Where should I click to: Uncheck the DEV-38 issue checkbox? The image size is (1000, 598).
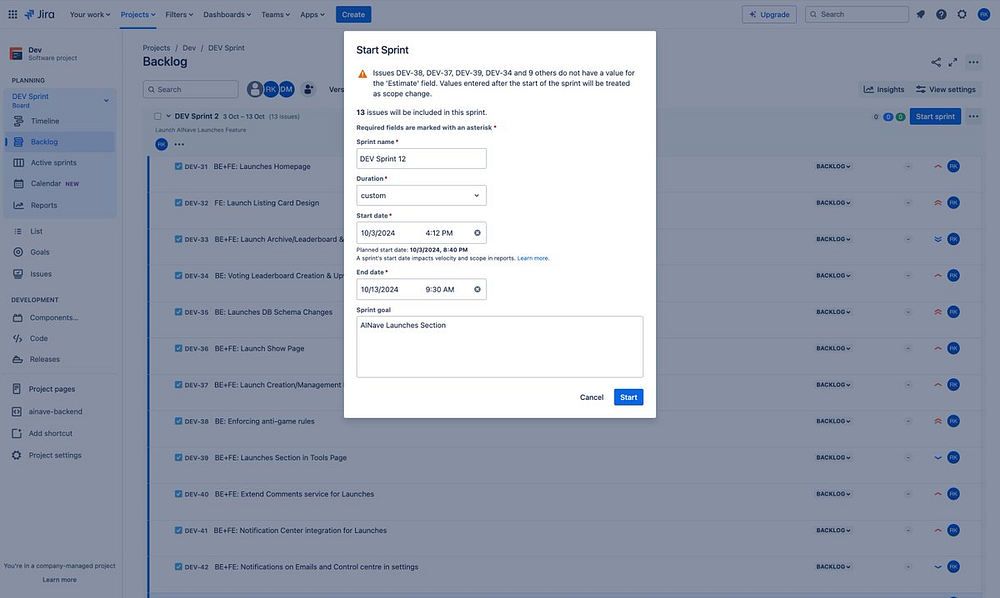coord(179,421)
